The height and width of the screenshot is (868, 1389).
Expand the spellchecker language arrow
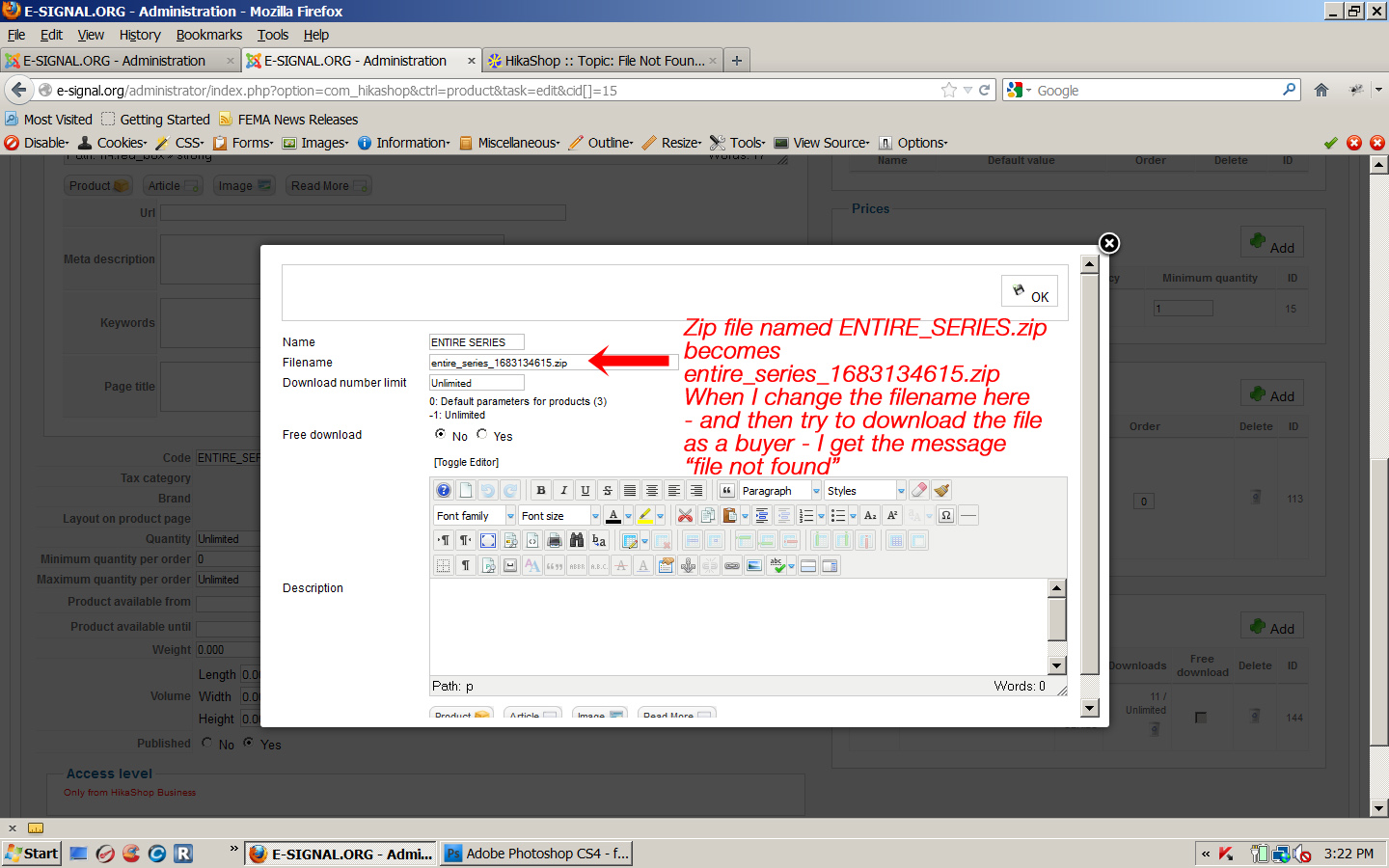(791, 566)
